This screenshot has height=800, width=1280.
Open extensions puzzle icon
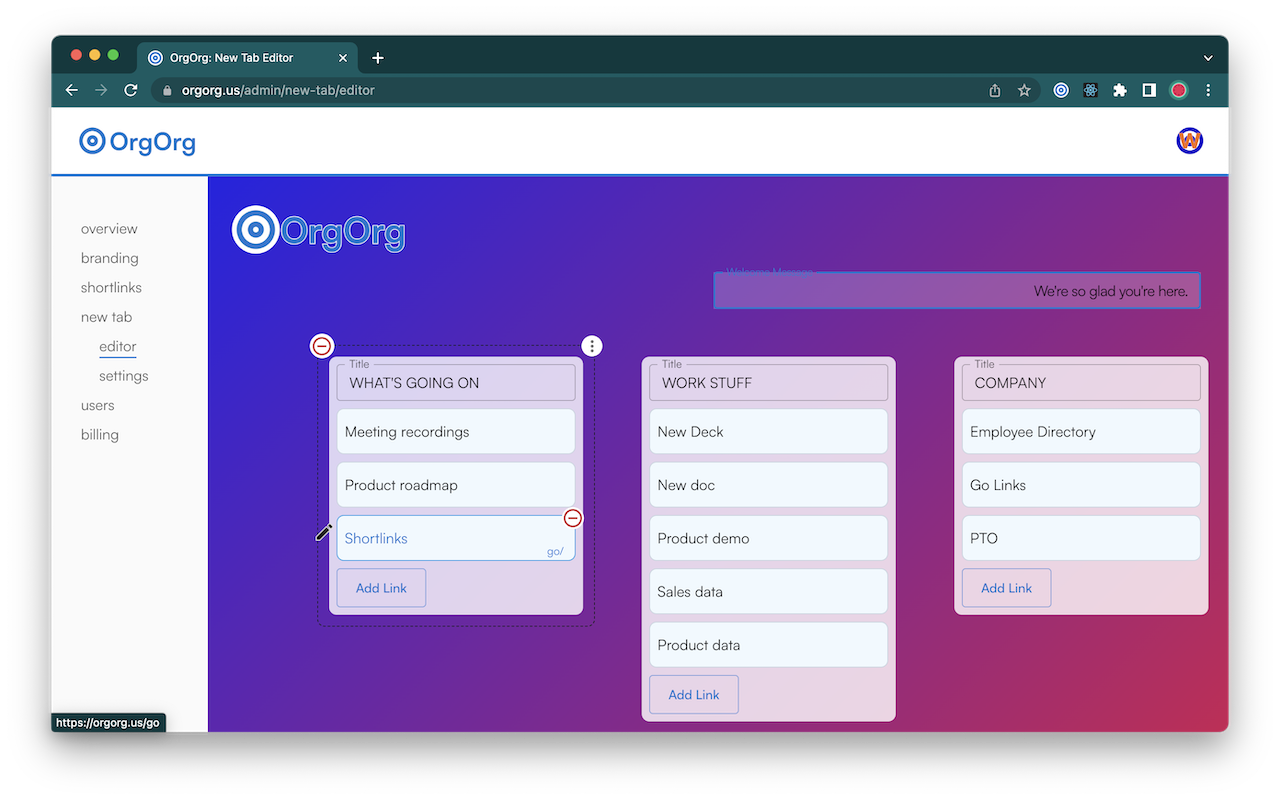(1120, 90)
